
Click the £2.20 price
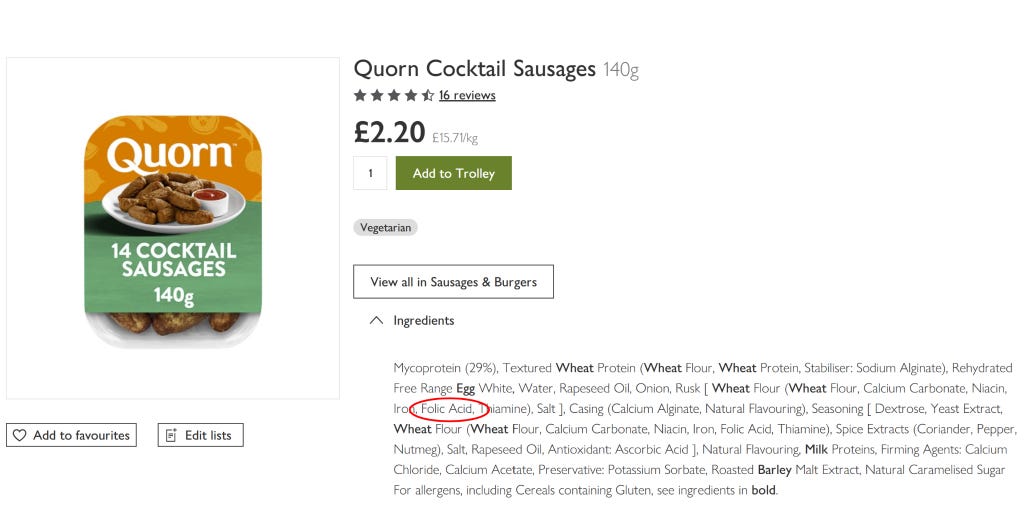tap(389, 133)
